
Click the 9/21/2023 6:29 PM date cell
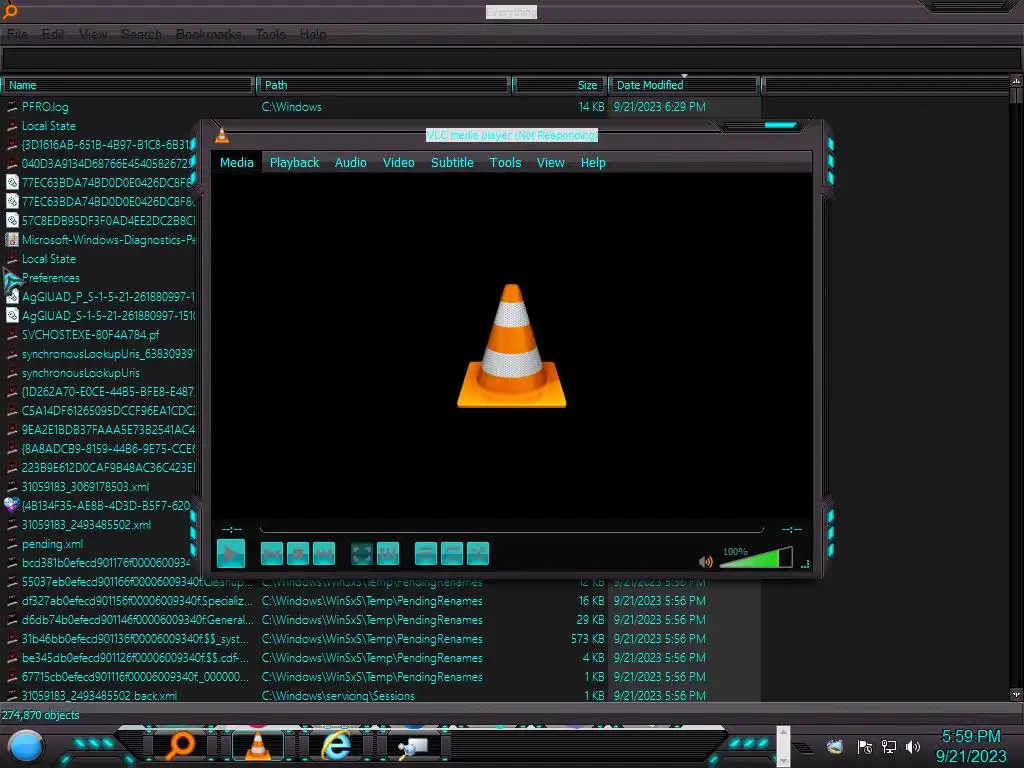coord(660,107)
